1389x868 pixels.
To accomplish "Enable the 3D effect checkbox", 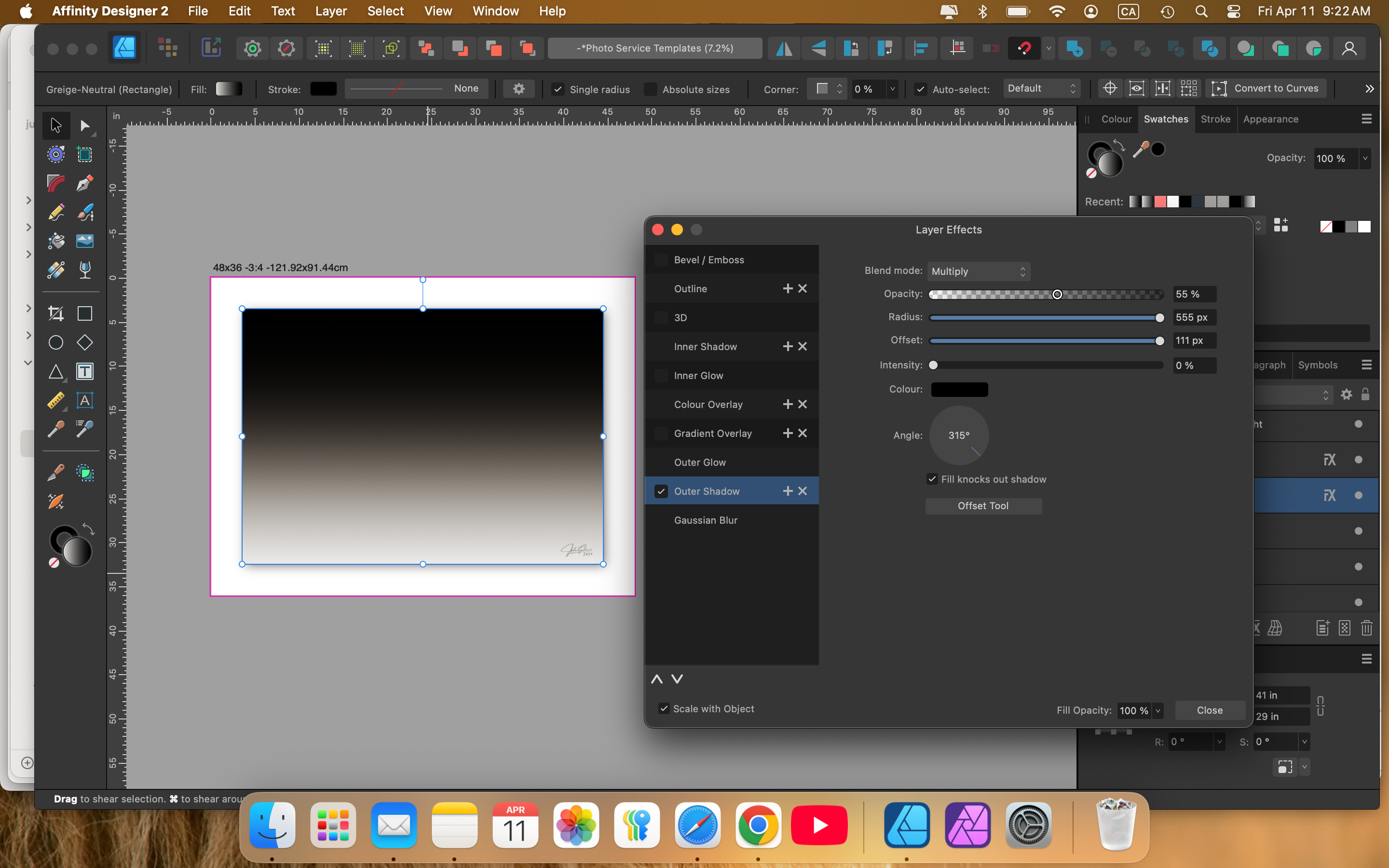I will point(661,318).
